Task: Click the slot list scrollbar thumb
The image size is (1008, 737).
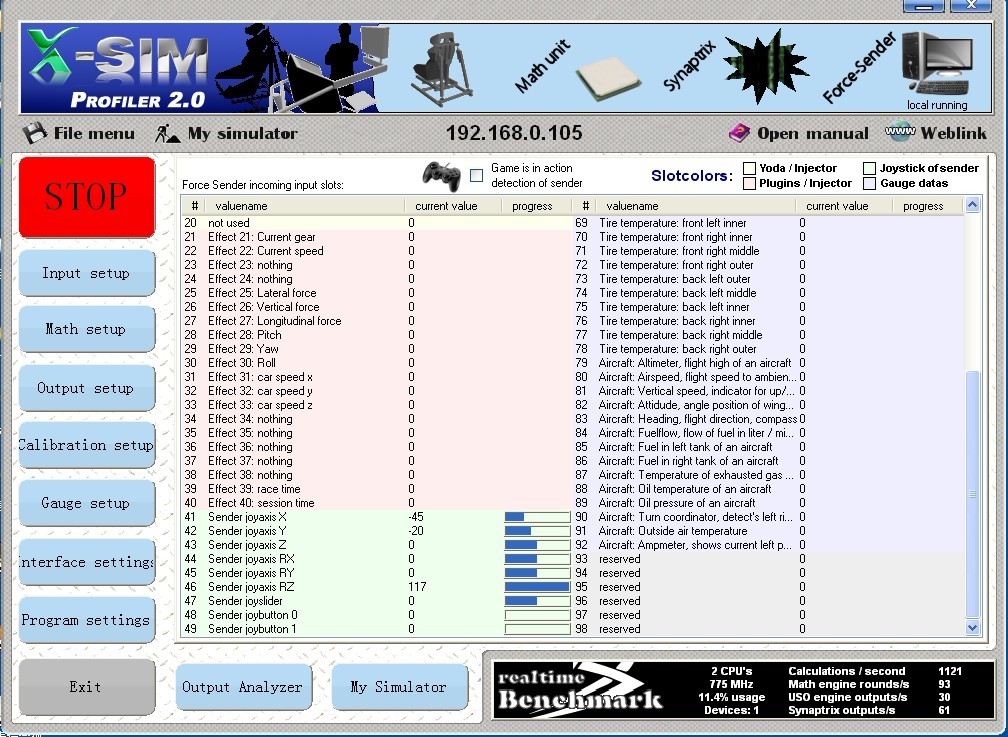Action: [x=972, y=494]
